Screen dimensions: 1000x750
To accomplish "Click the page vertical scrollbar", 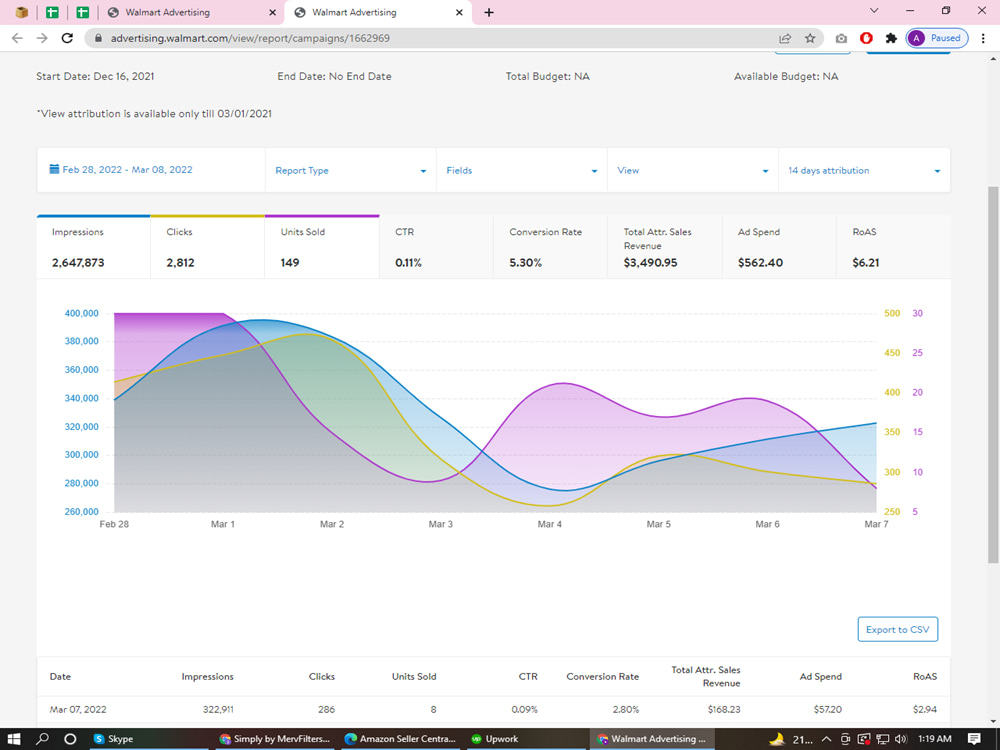I will [993, 374].
